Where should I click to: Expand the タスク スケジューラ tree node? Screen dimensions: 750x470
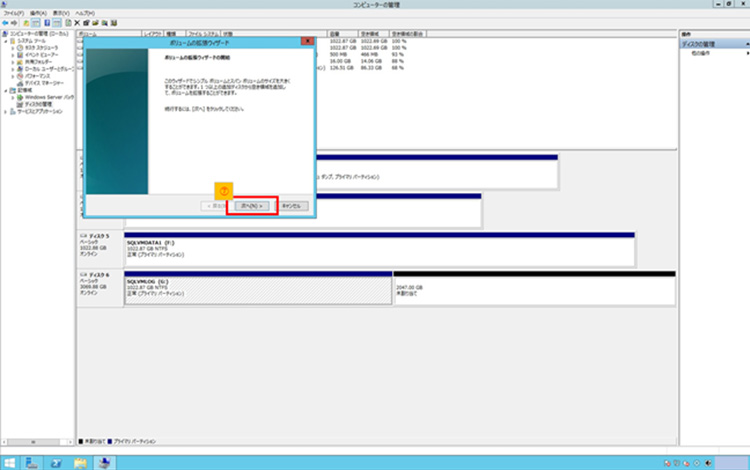(x=13, y=46)
